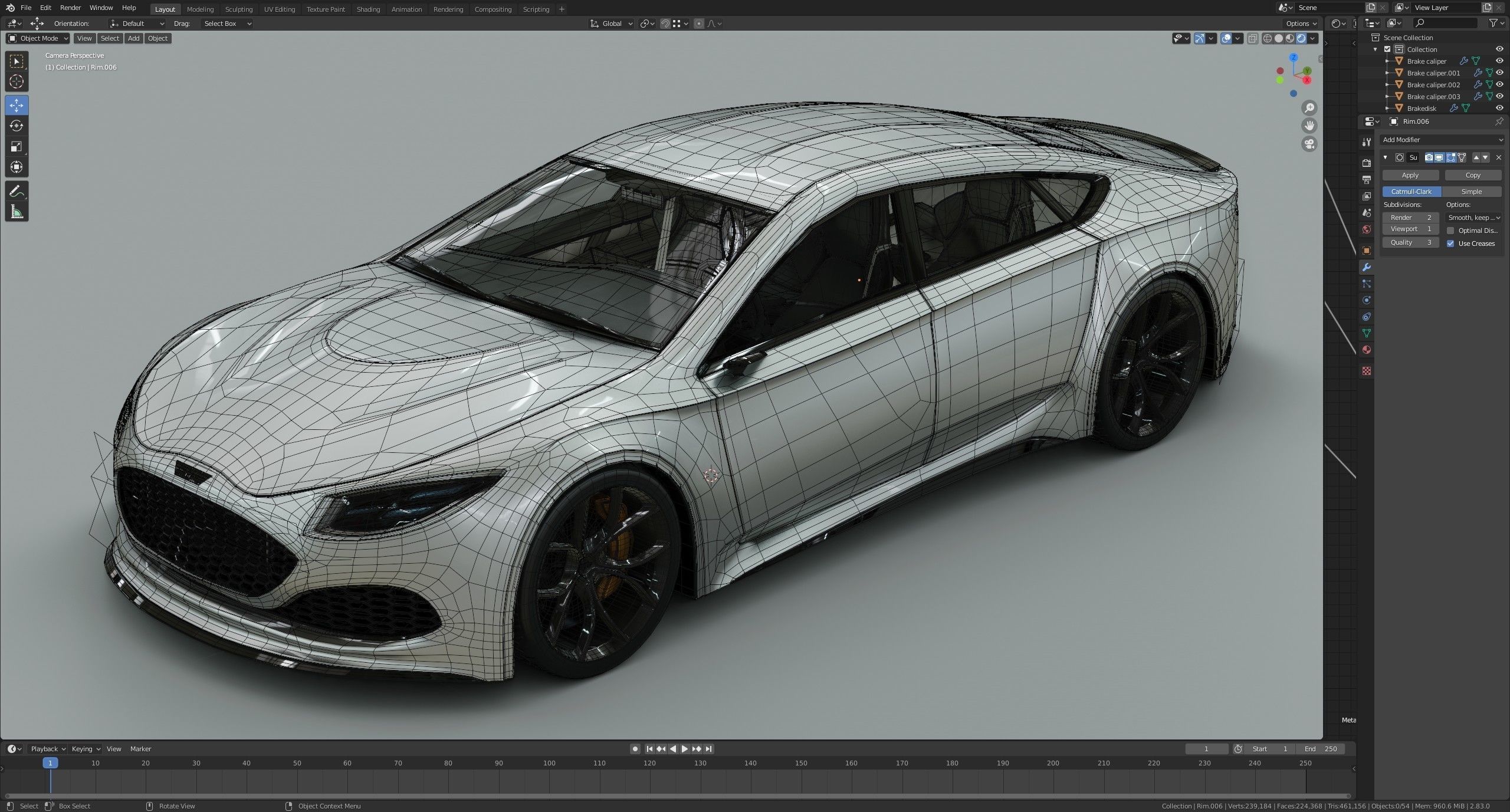Hide Collection in the outliner
Viewport: 1510px width, 812px height.
pyautogui.click(x=1499, y=49)
